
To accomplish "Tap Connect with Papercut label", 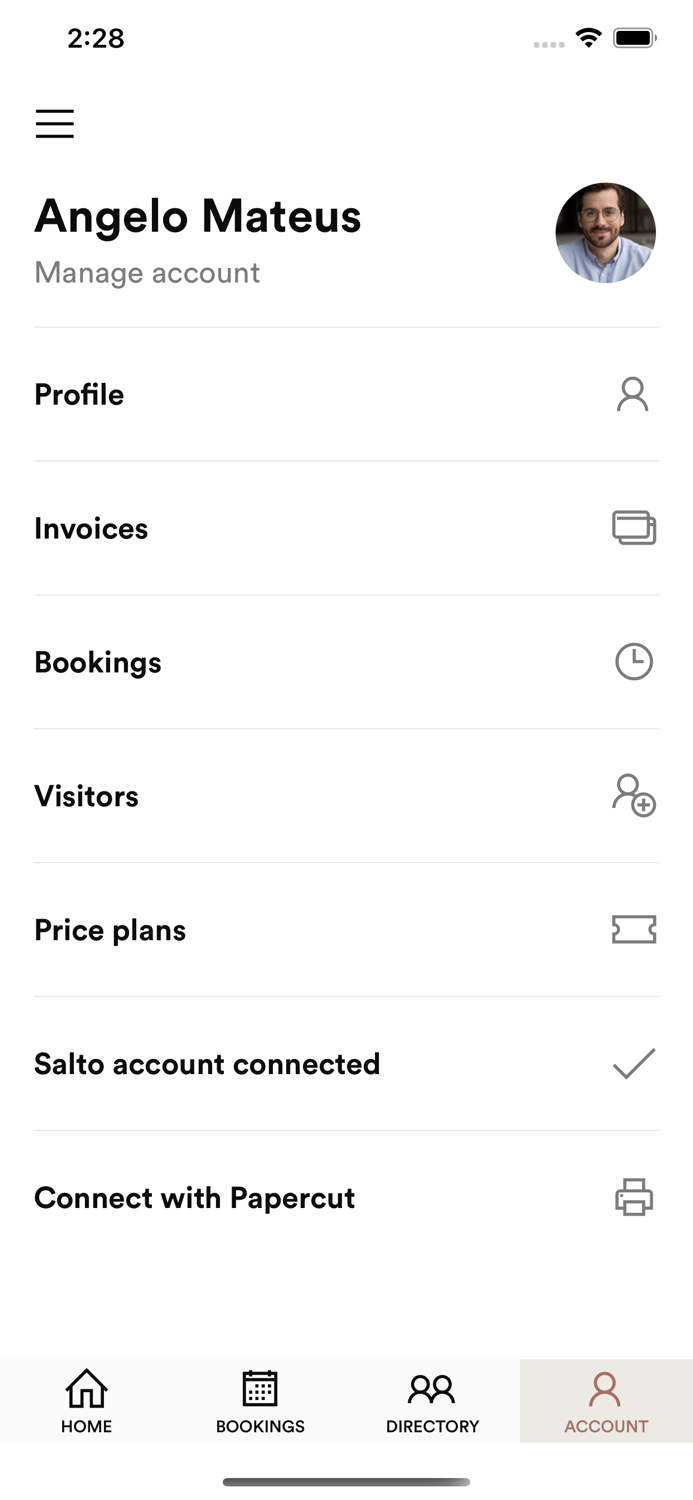I will (x=195, y=1198).
